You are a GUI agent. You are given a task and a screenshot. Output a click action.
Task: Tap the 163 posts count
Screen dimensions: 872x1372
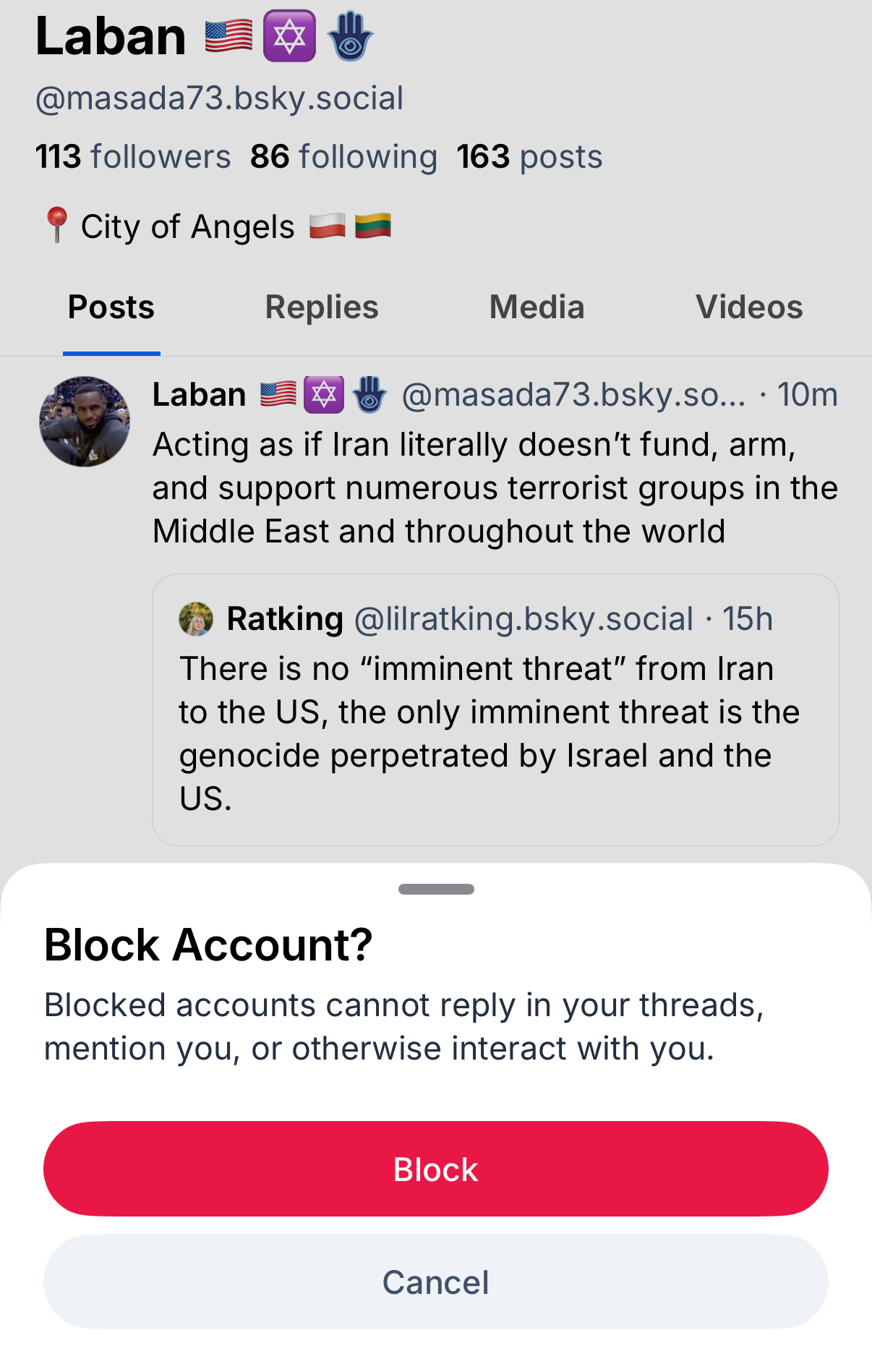(x=529, y=157)
